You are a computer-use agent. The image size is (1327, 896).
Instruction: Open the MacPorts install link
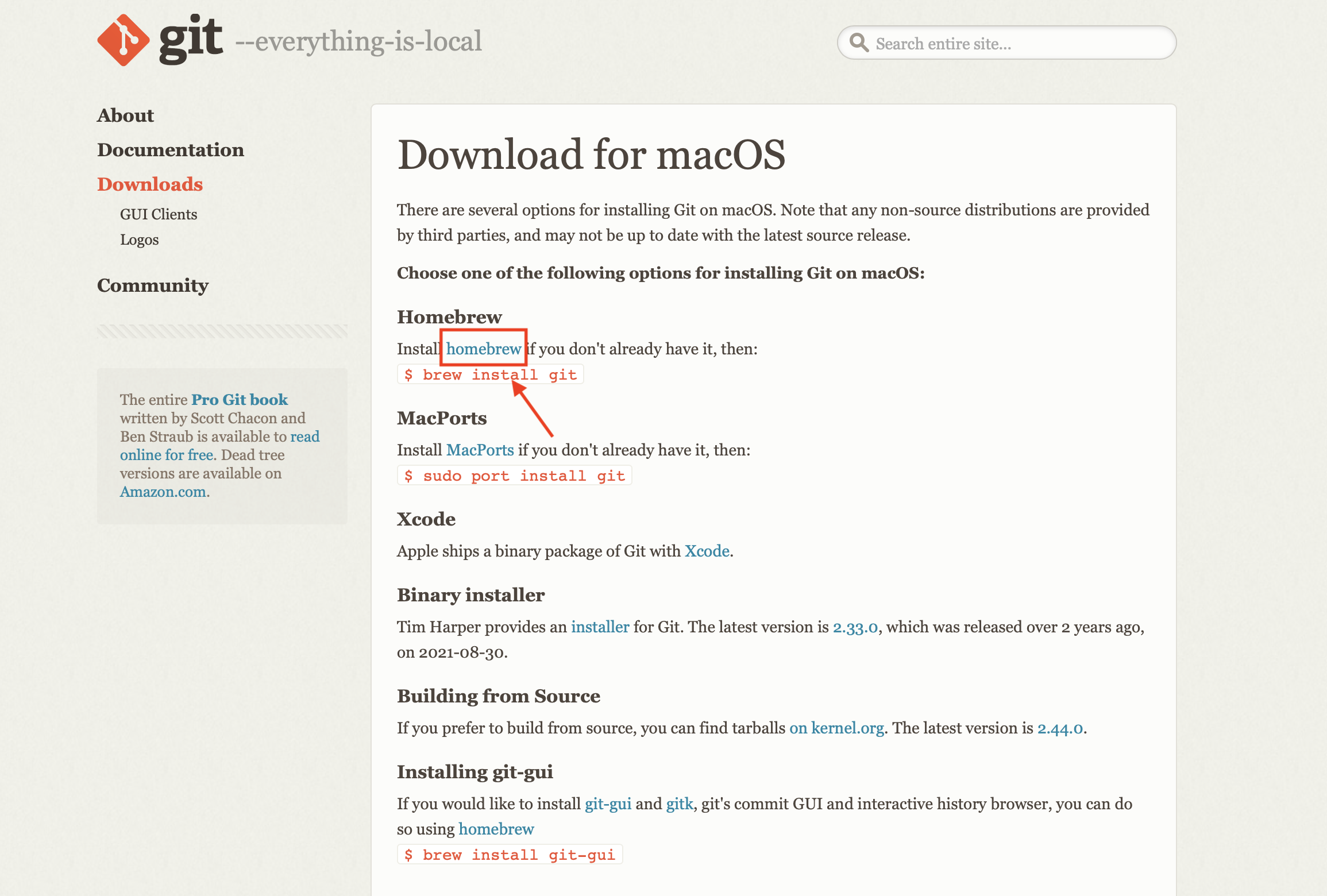click(480, 450)
